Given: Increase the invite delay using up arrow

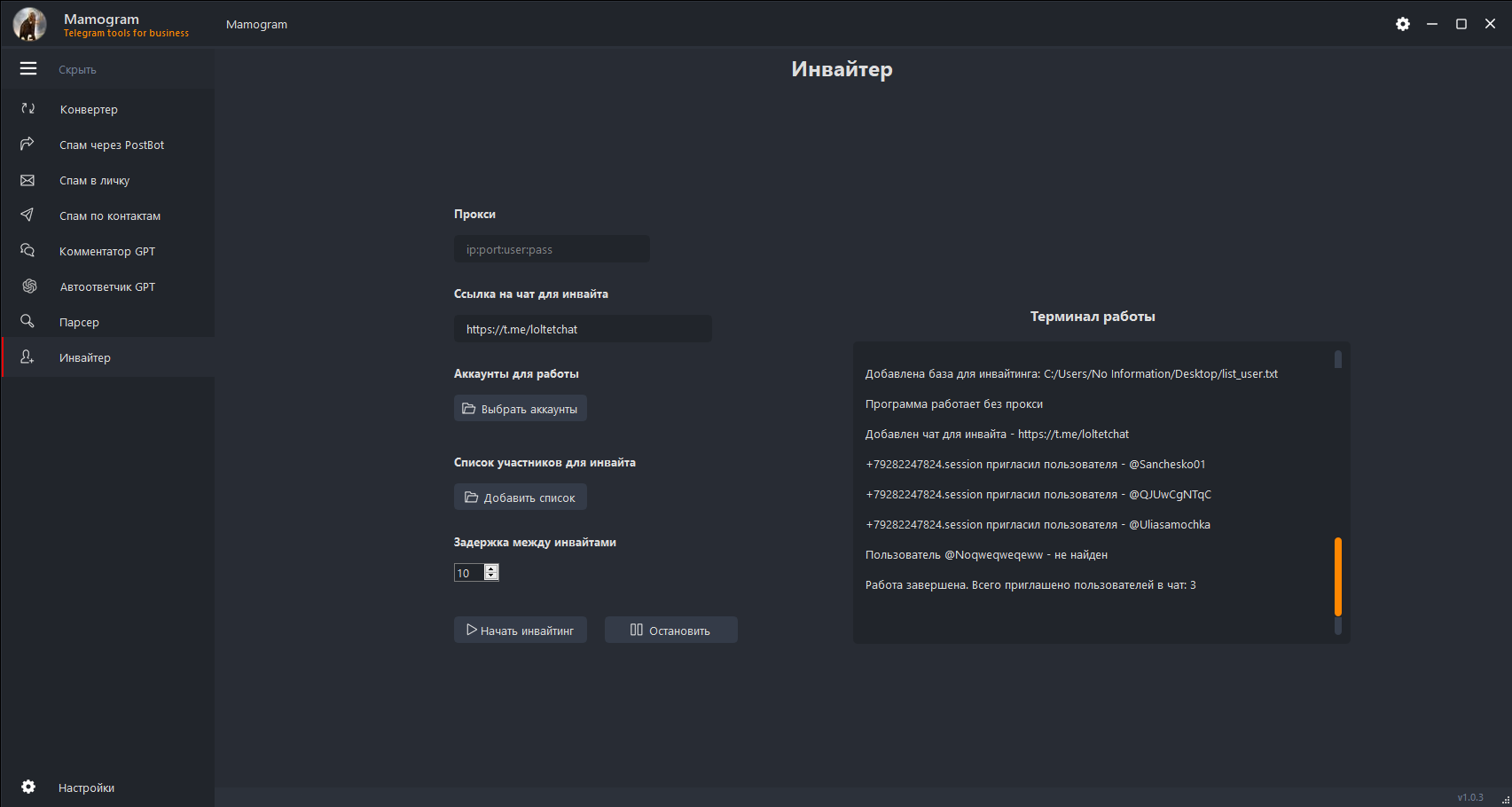Looking at the screenshot, I should tap(492, 568).
